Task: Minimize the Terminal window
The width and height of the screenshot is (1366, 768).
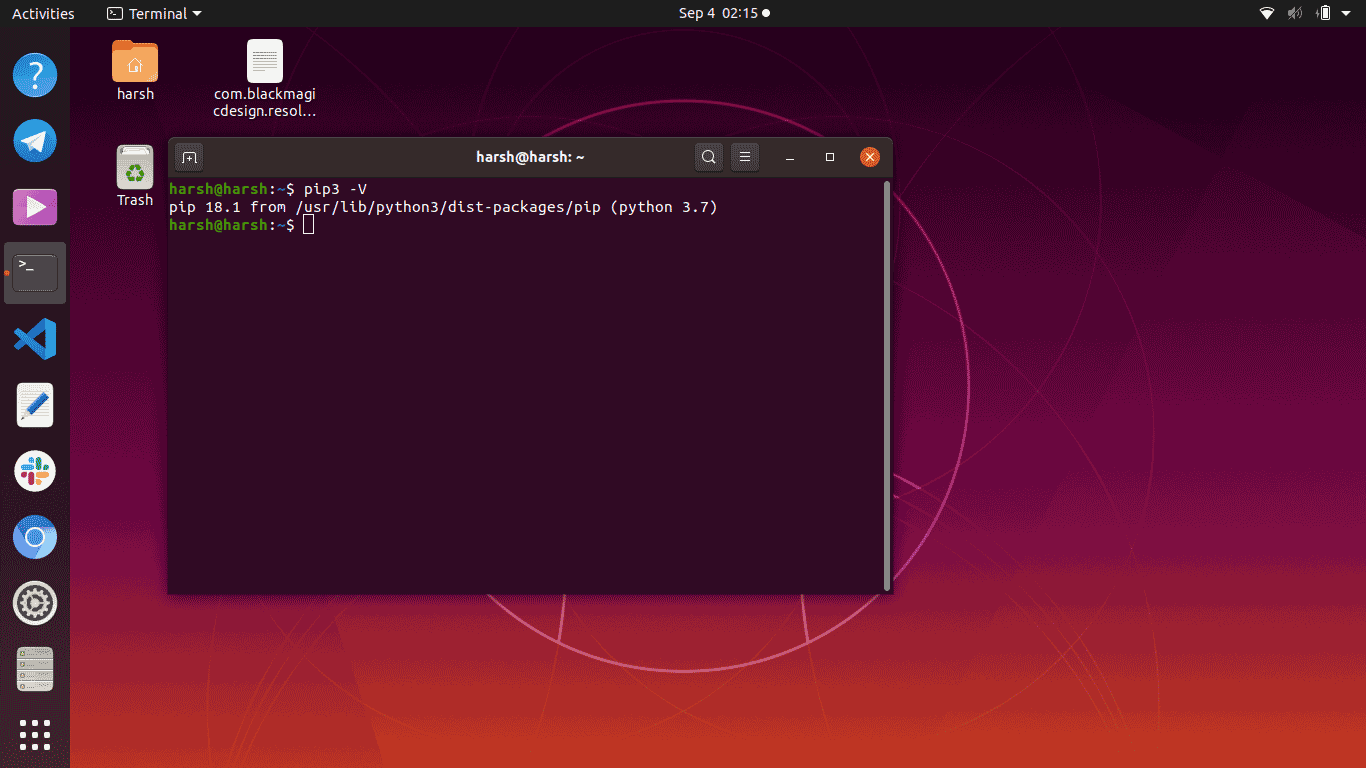Action: click(790, 157)
